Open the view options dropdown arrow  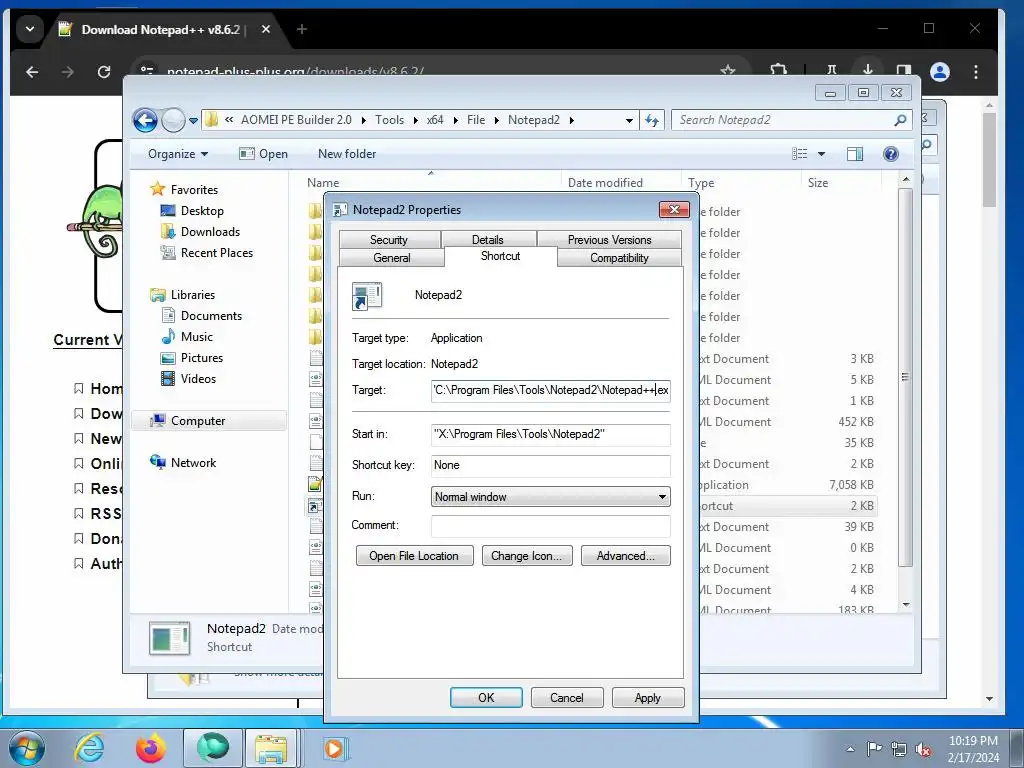click(822, 154)
